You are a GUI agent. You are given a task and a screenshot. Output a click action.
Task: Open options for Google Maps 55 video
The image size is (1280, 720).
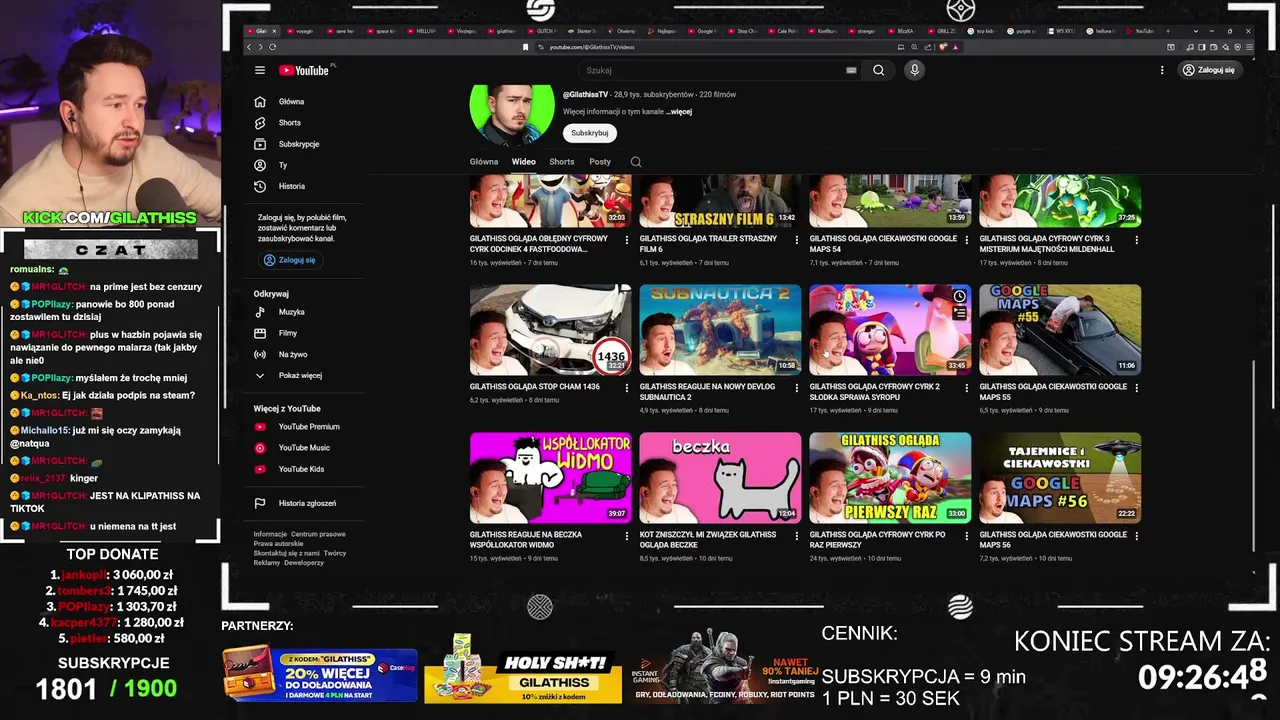[x=1136, y=388]
